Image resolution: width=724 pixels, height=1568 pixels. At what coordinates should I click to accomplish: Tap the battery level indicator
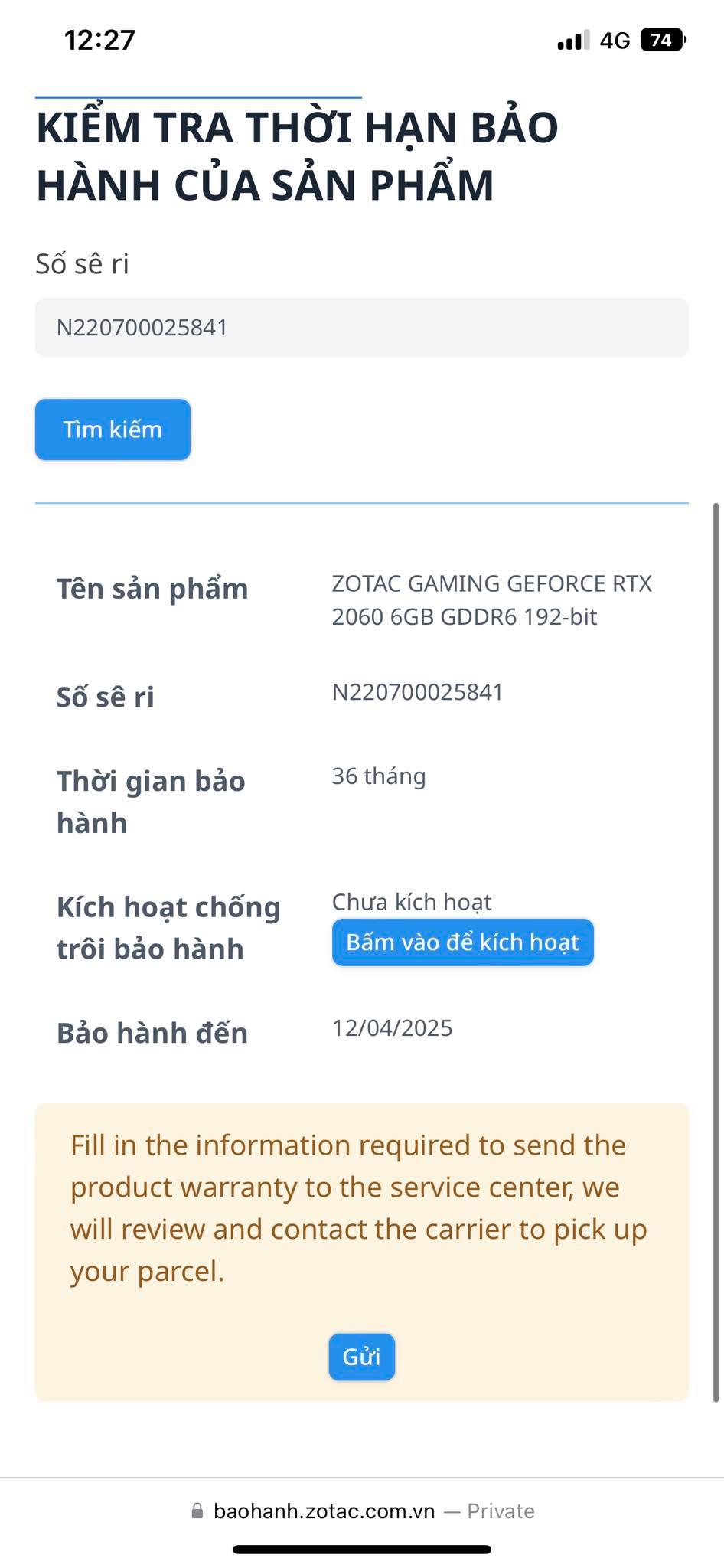pos(663,40)
